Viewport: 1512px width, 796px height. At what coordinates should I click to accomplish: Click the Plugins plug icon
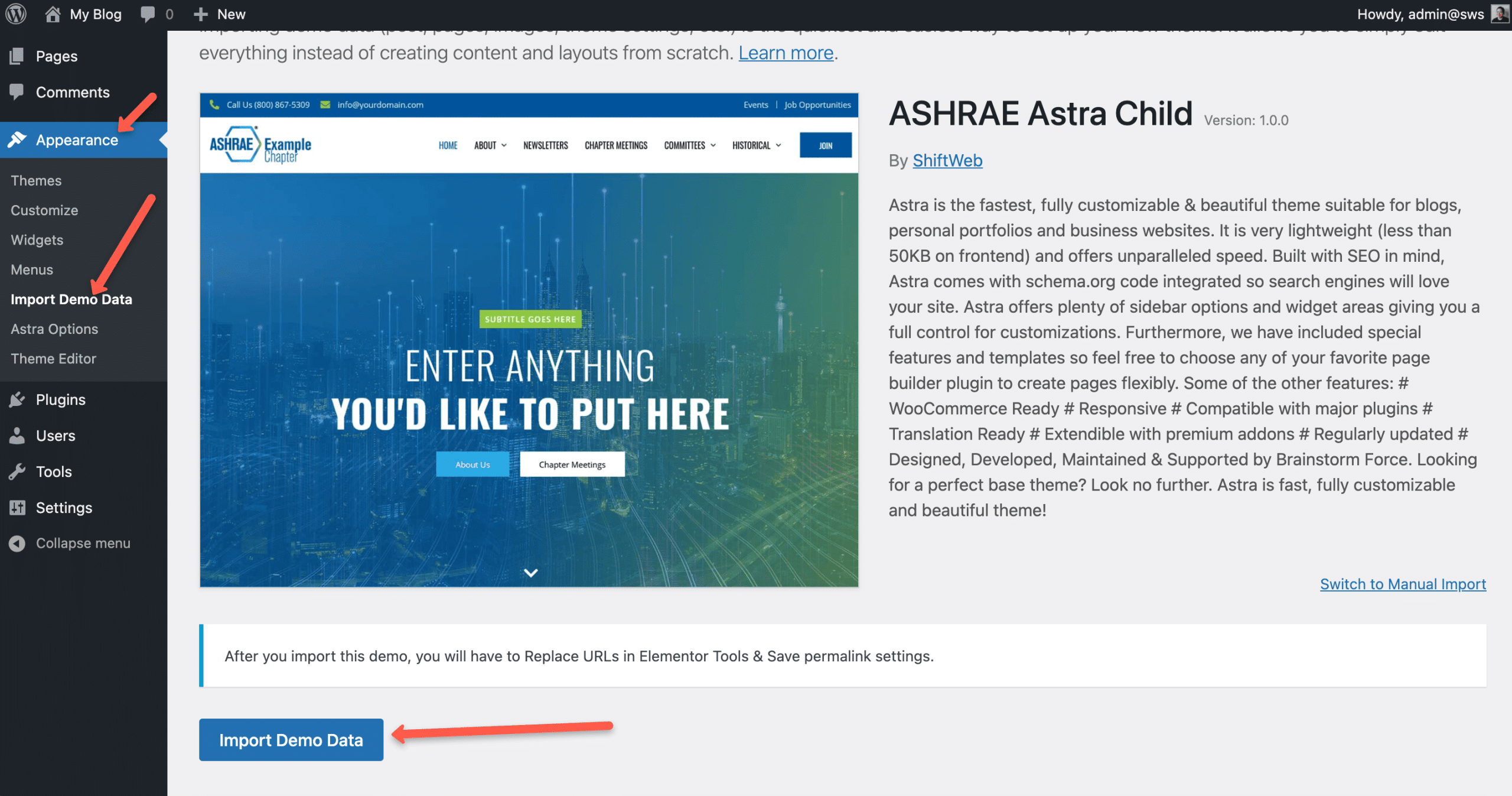click(17, 399)
